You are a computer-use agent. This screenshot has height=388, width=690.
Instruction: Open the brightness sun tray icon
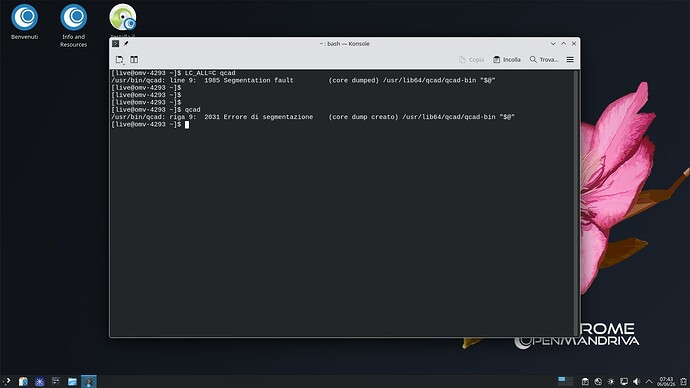[x=611, y=381]
